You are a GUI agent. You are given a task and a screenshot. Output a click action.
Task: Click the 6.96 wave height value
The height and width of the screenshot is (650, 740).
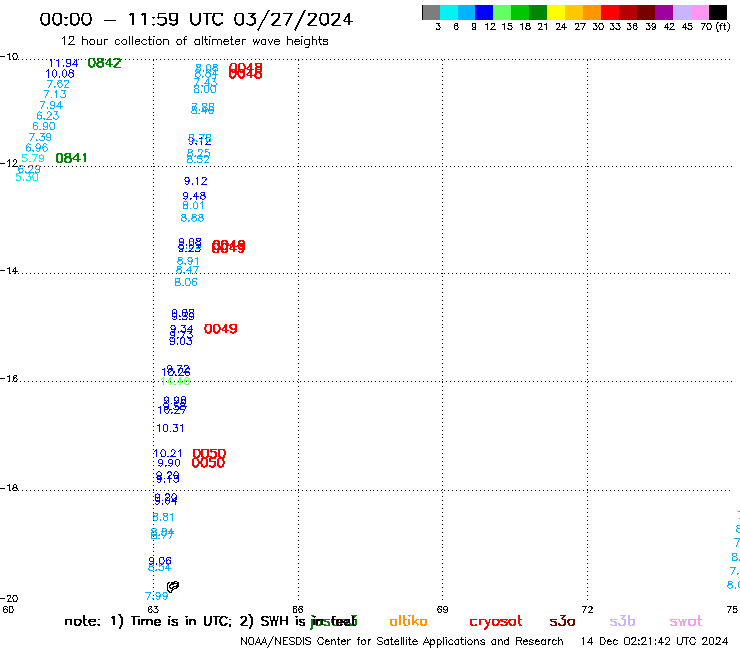[37, 148]
